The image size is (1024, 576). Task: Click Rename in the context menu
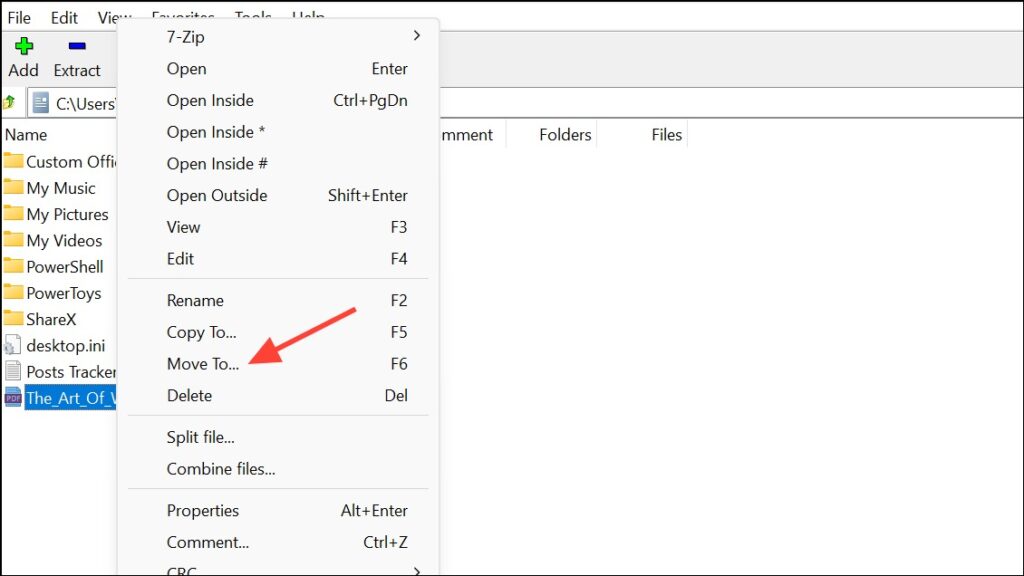[x=195, y=300]
